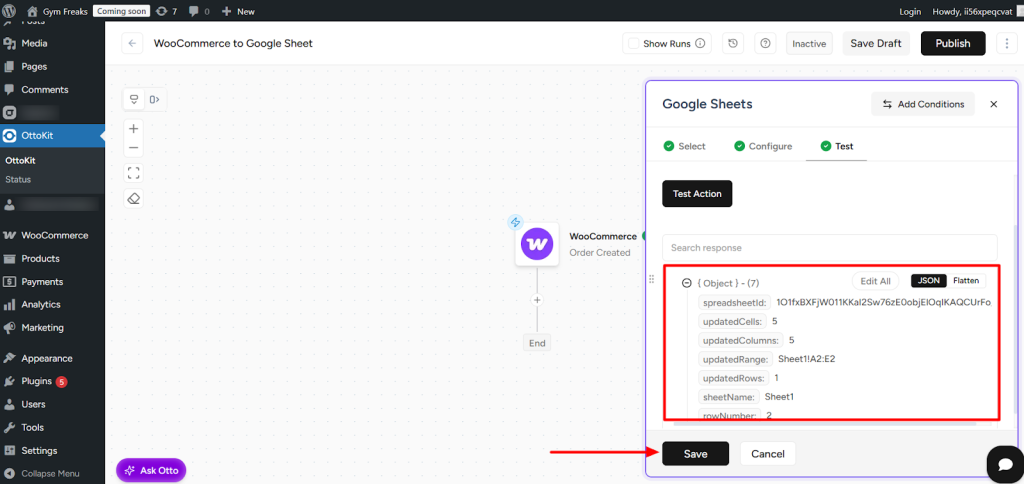
Task: Click the fit-to-screen canvas icon
Action: (x=134, y=173)
